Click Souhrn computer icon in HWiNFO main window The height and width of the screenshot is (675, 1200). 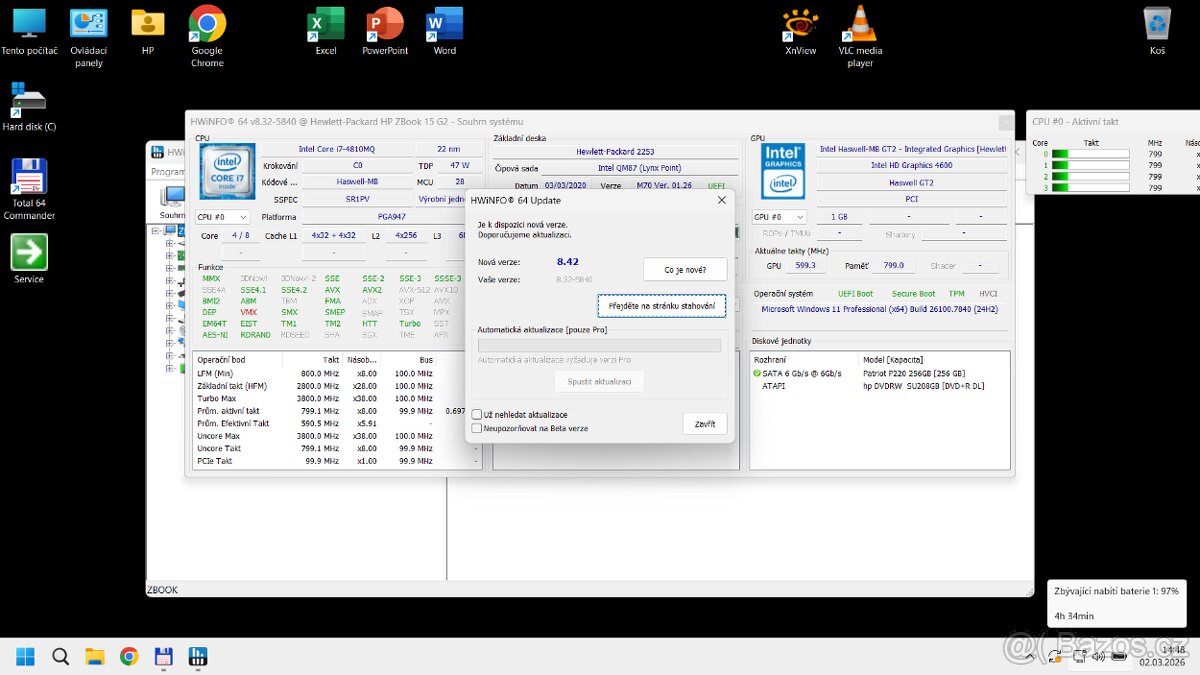coord(173,202)
